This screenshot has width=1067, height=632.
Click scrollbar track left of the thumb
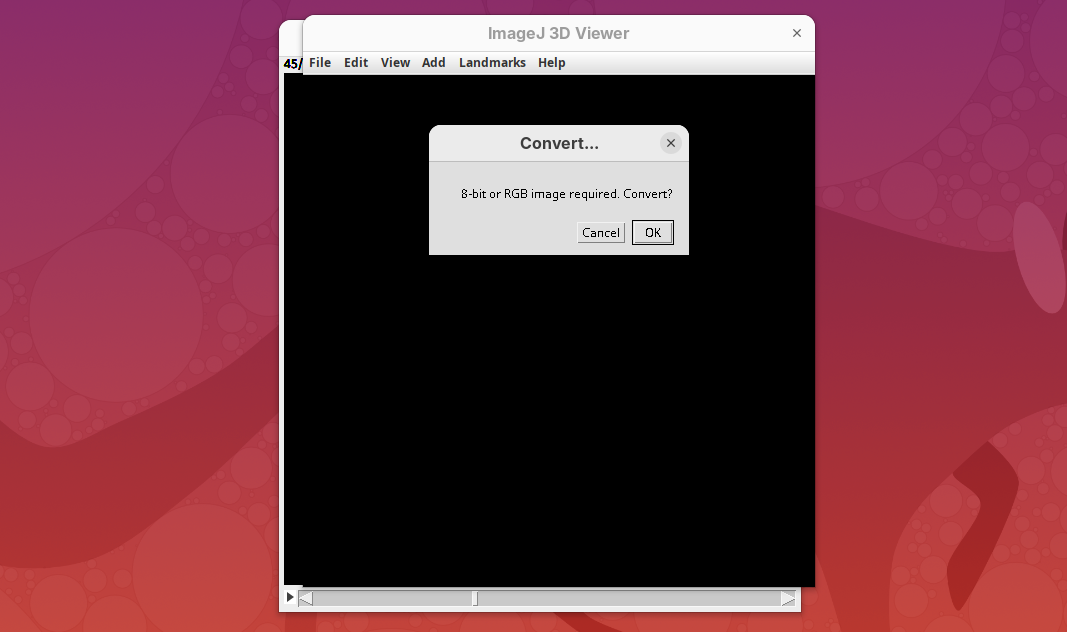tap(390, 599)
